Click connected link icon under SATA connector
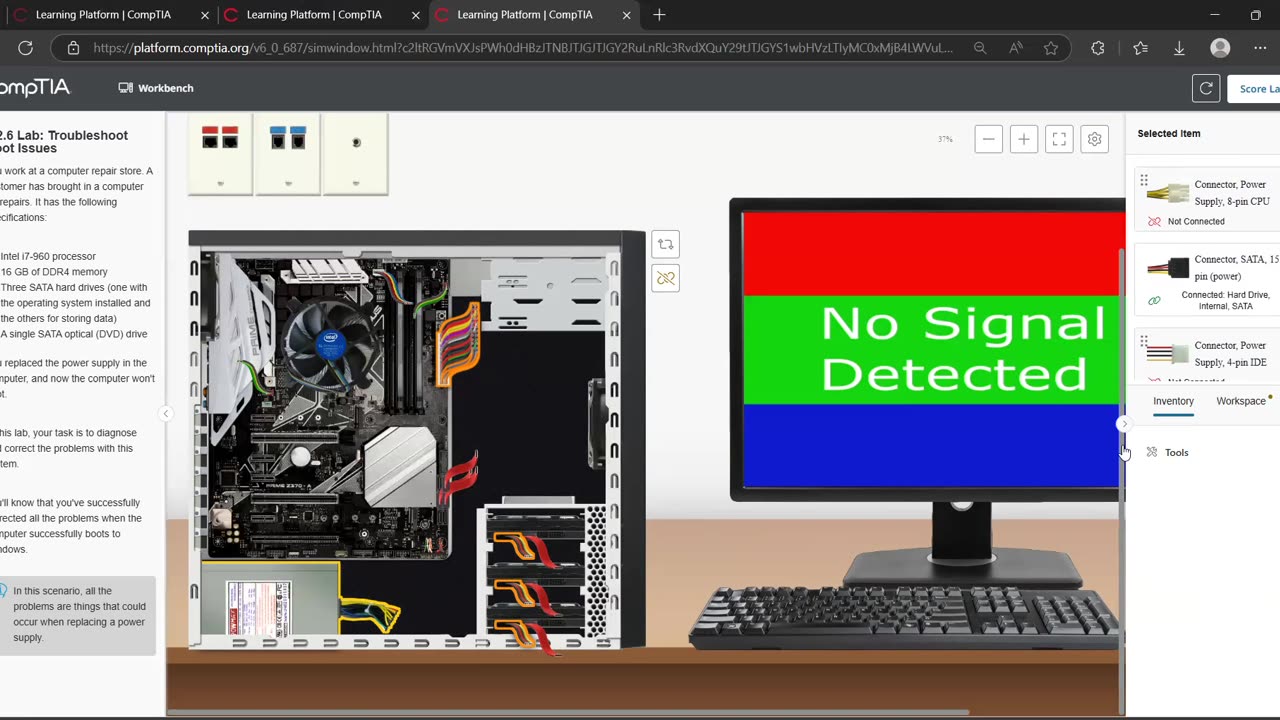Image resolution: width=1280 pixels, height=720 pixels. click(1154, 300)
